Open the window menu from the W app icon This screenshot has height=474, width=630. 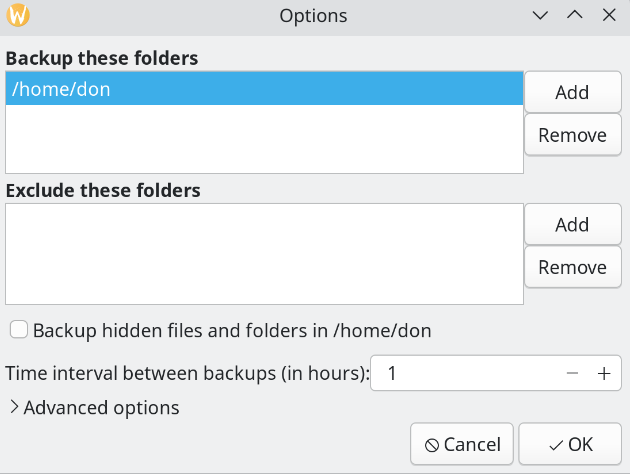pos(18,15)
